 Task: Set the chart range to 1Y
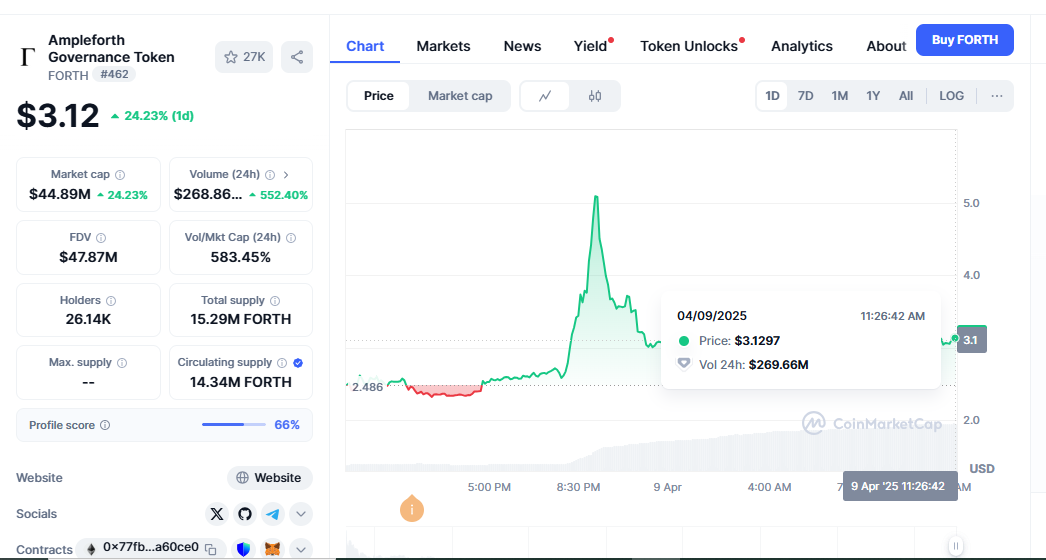(x=873, y=96)
